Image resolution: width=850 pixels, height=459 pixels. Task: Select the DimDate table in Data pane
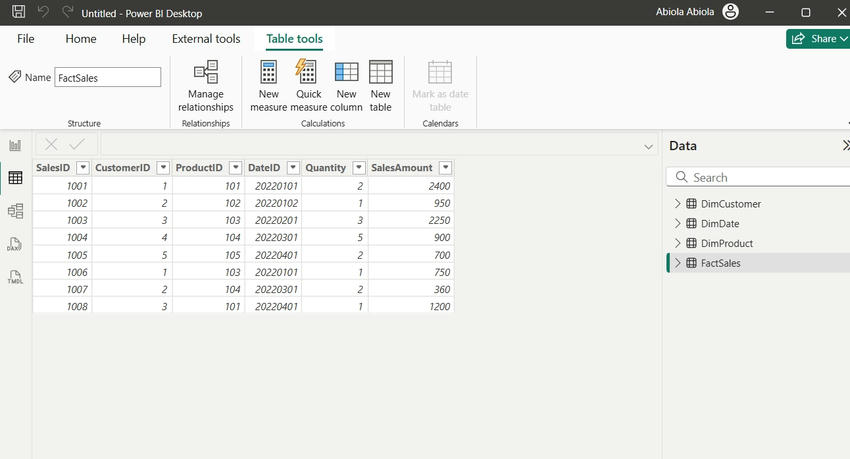(719, 223)
